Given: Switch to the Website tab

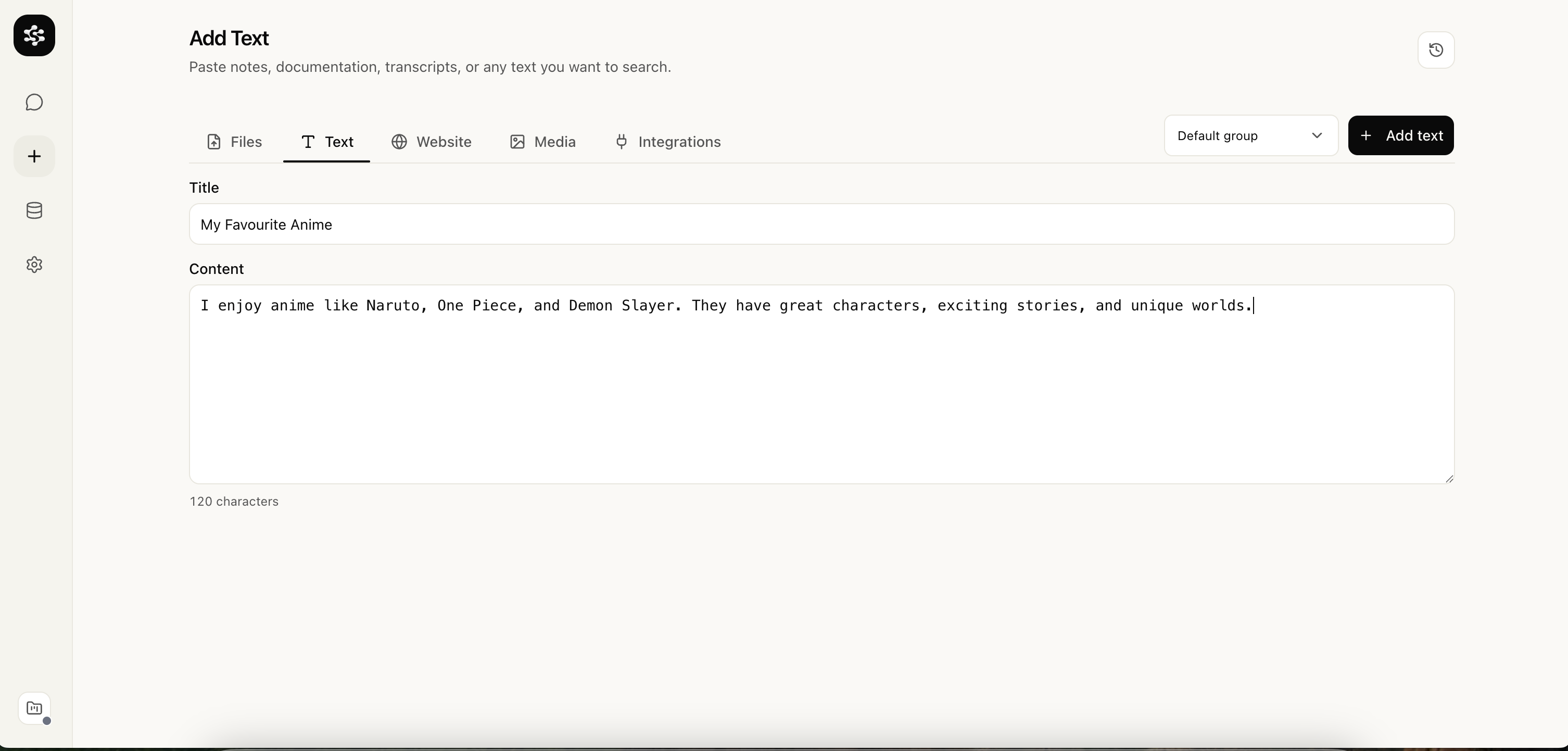Looking at the screenshot, I should point(431,142).
